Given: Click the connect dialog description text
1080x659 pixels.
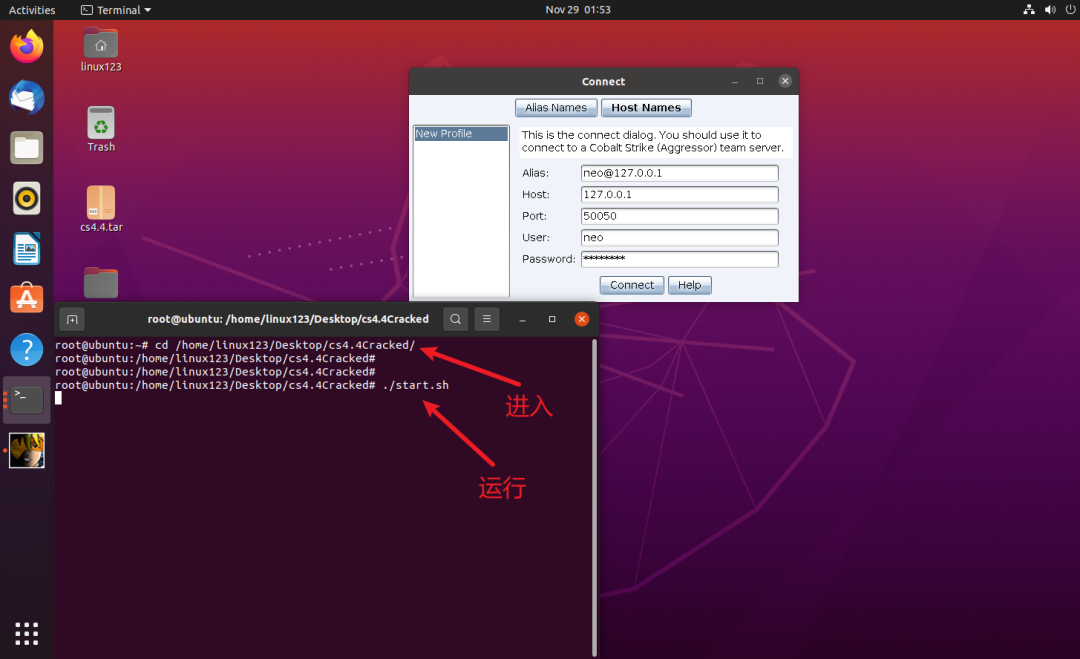Looking at the screenshot, I should 652,141.
